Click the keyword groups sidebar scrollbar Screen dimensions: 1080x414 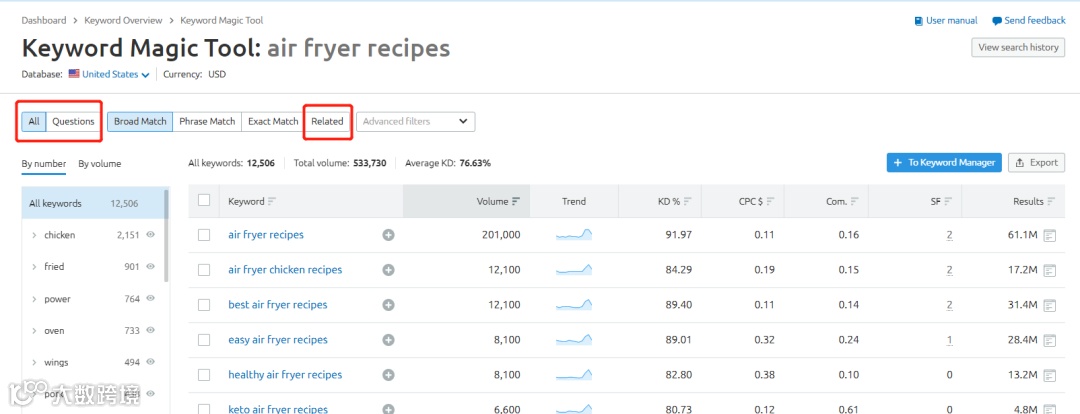(166, 236)
